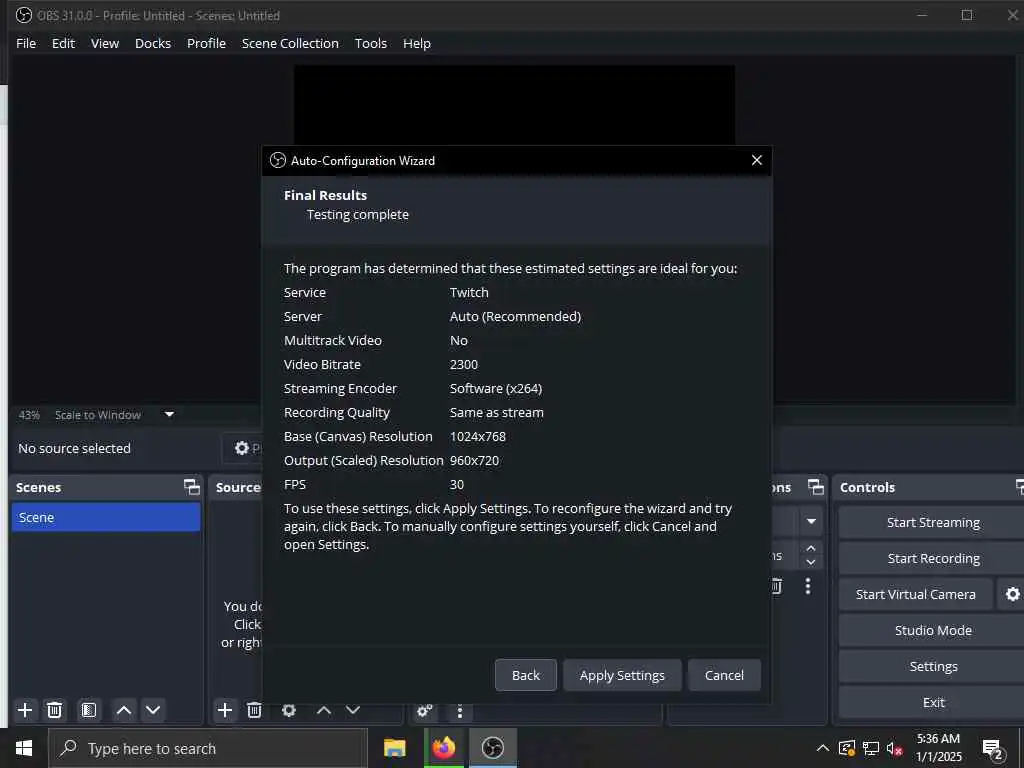Open the View menu
Screen dimensions: 1024x768
click(x=105, y=43)
